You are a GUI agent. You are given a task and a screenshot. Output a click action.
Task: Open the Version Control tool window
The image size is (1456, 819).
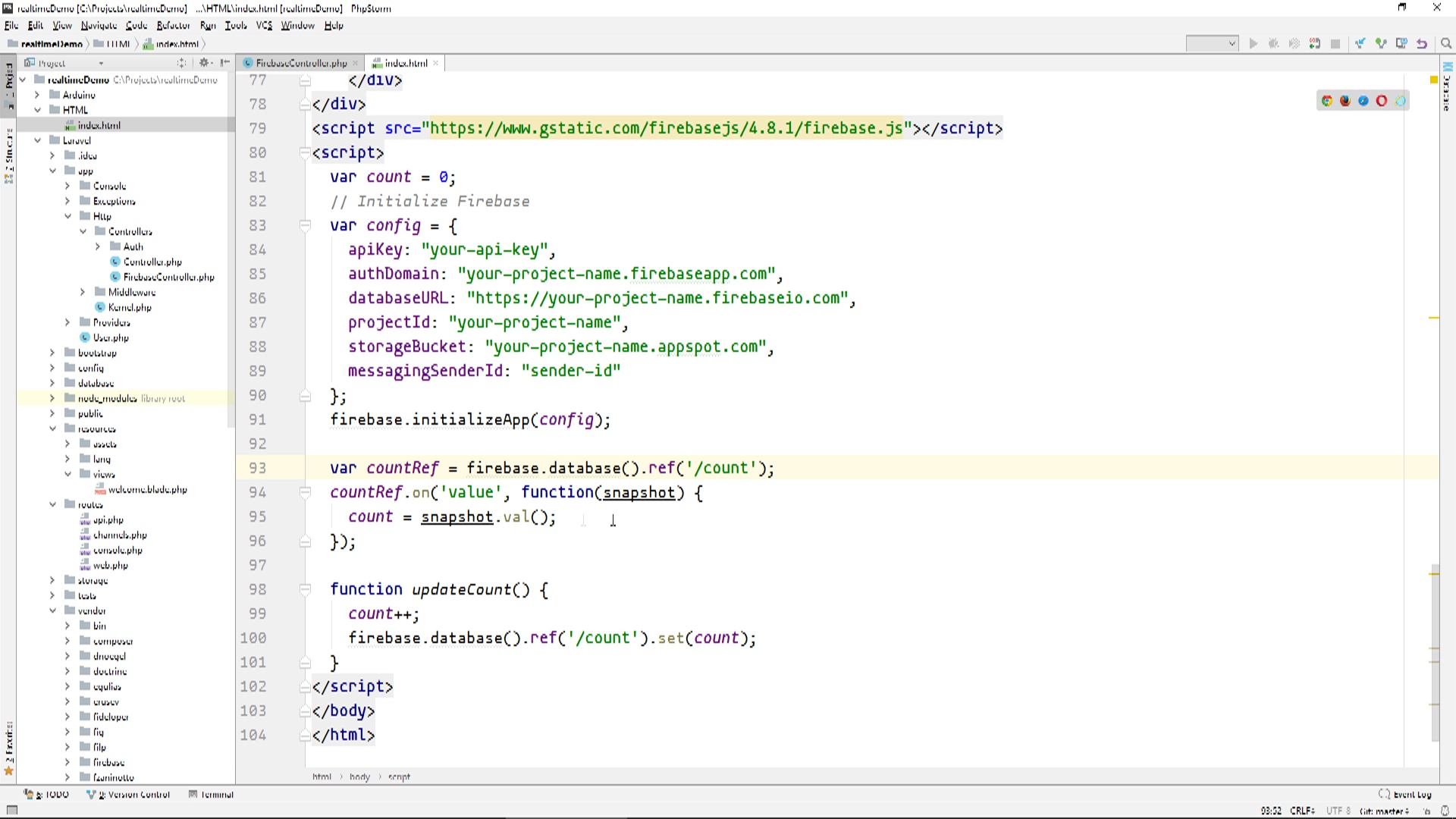pos(128,794)
